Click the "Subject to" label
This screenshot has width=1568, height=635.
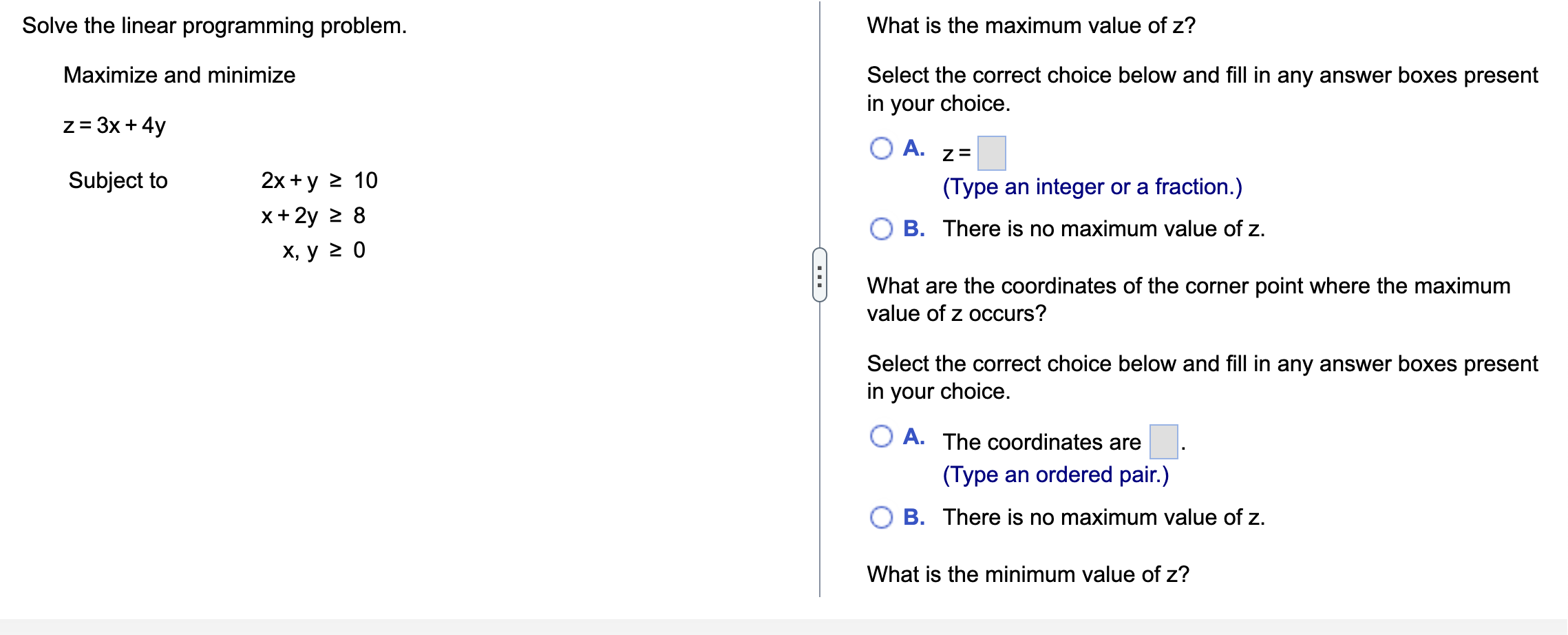118,180
